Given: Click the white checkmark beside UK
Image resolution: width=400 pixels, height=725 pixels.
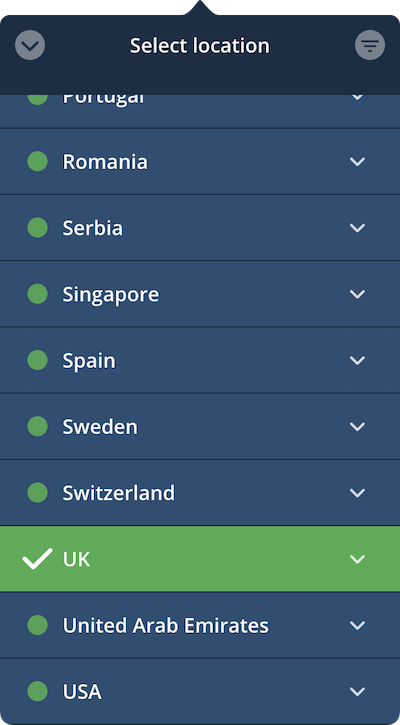Looking at the screenshot, I should (37, 559).
